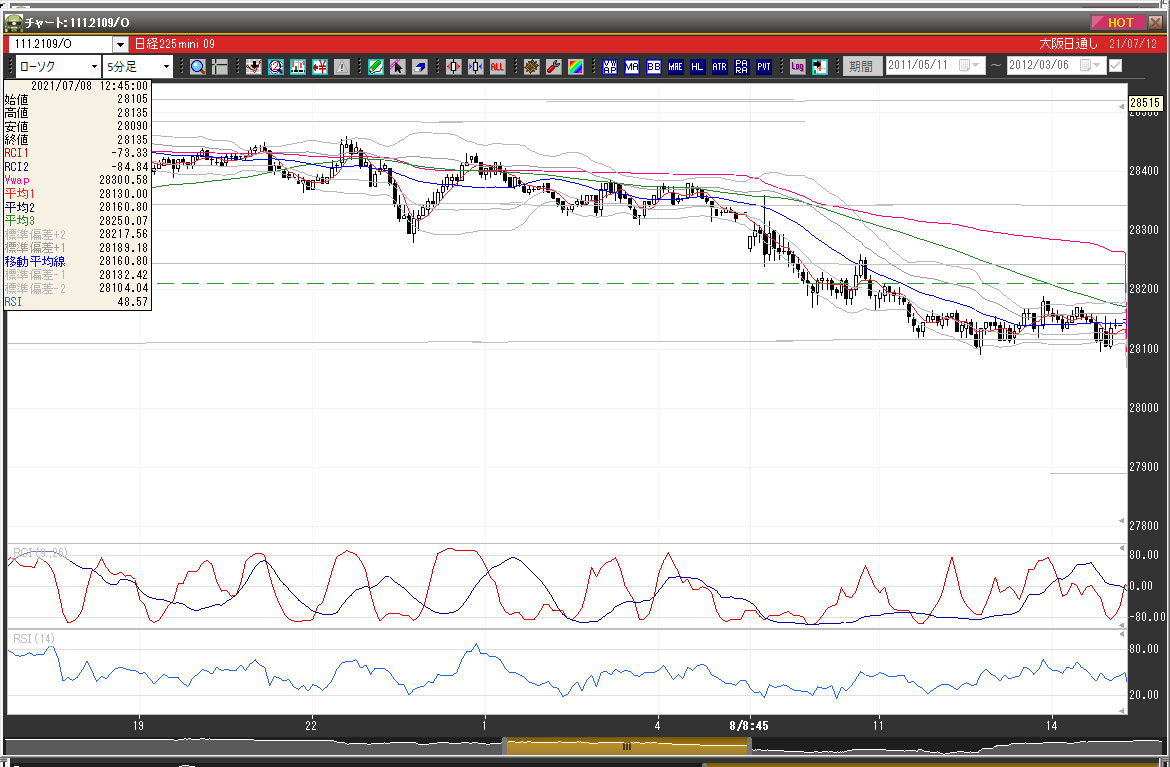Click the blue arrows candle width icon
Viewport: 1170px width, 767px height.
coord(475,67)
